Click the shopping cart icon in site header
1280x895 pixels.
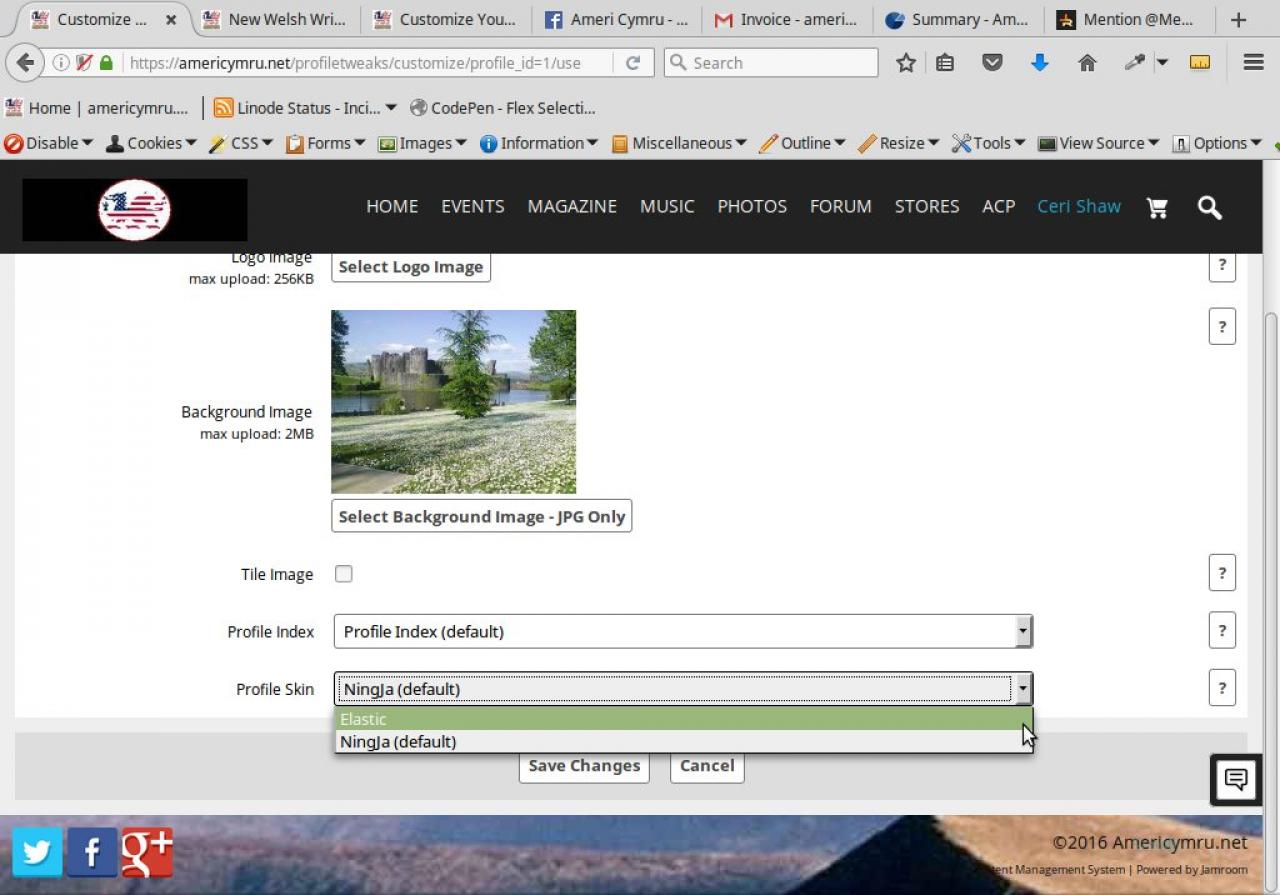point(1157,207)
